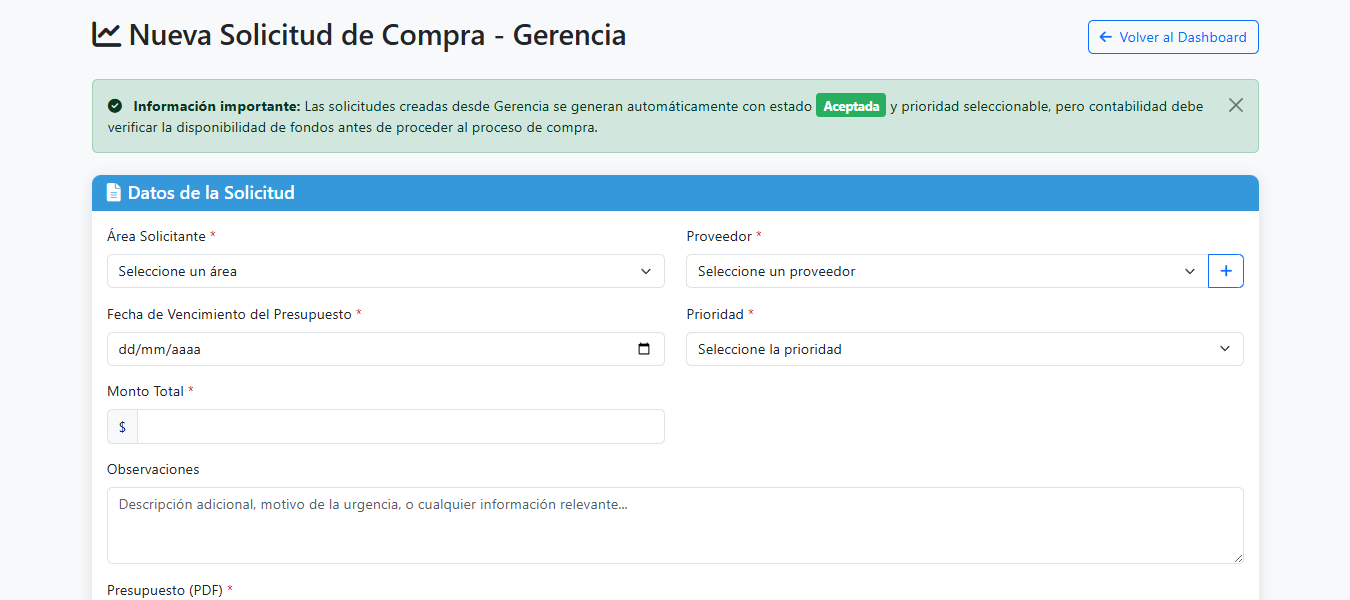1350x600 pixels.
Task: Click the plus icon to add a new proveedor
Action: (1225, 270)
